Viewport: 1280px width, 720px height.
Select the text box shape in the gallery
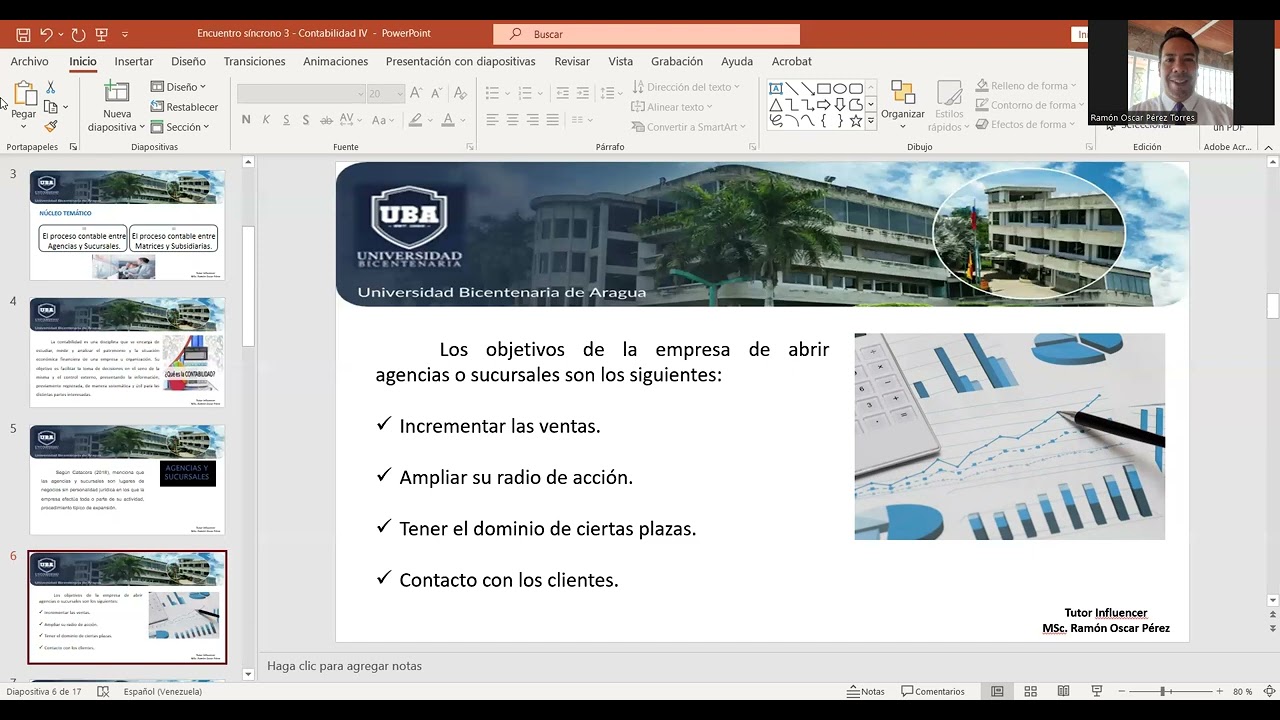click(775, 89)
